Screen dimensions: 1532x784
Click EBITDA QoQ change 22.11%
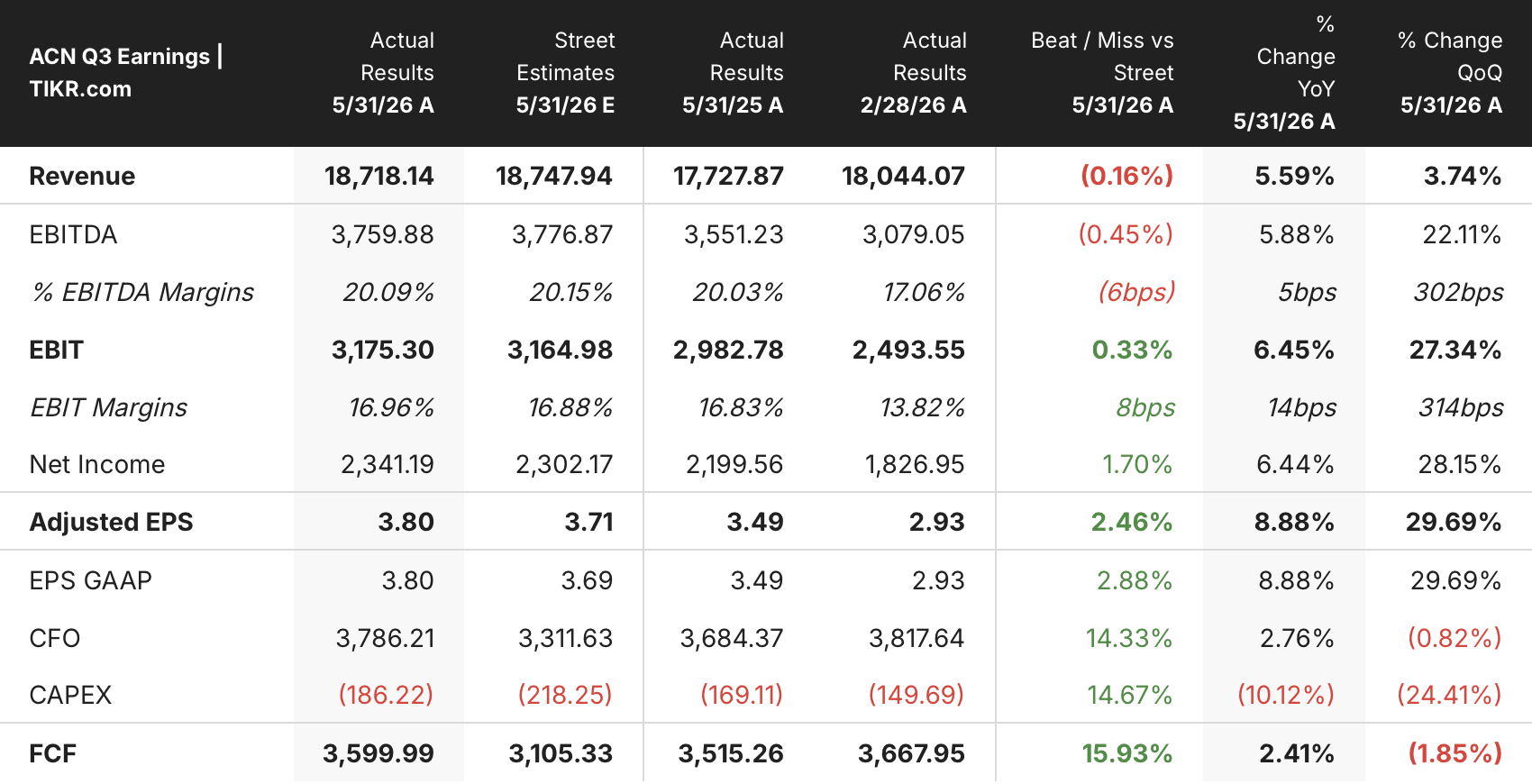(1462, 234)
